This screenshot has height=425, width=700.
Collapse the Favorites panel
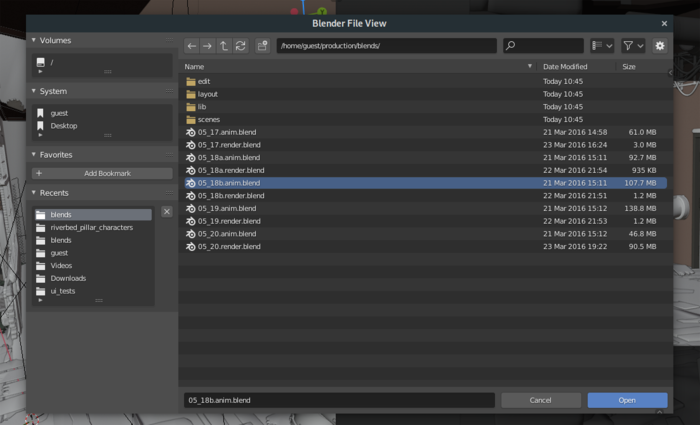[33, 154]
